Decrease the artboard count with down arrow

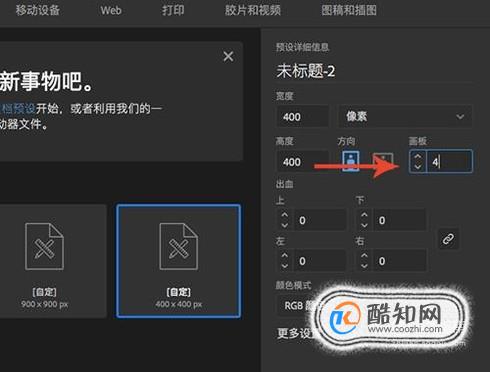[418, 166]
